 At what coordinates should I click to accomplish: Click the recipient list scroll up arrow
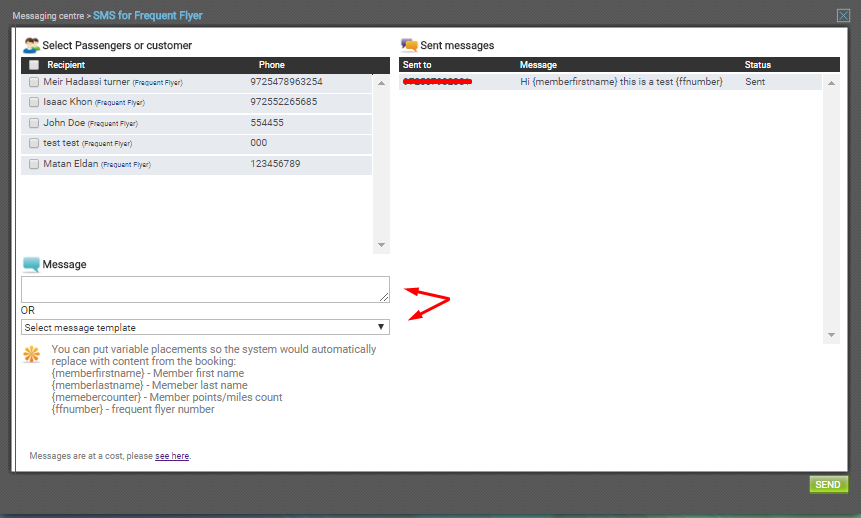pos(381,83)
